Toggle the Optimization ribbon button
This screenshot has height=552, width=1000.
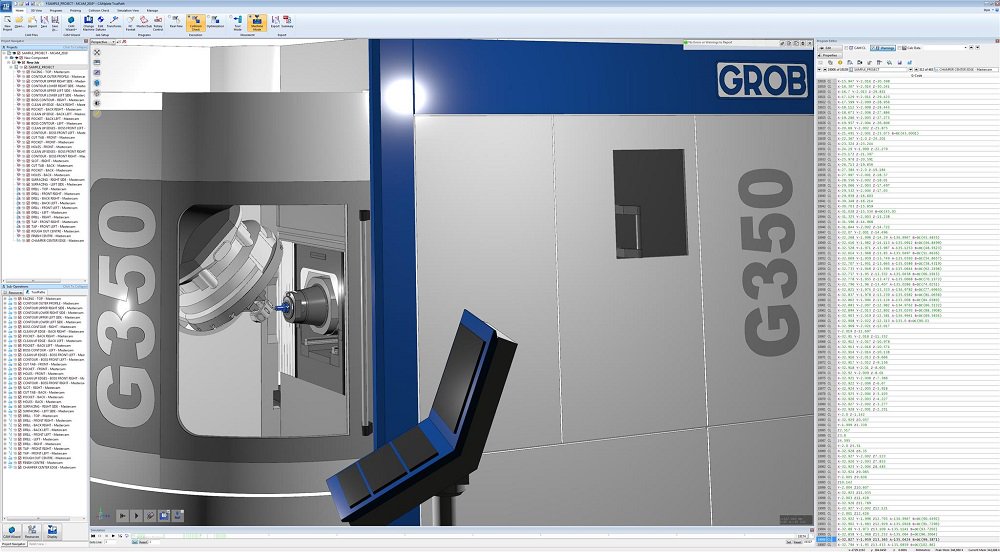(x=216, y=22)
